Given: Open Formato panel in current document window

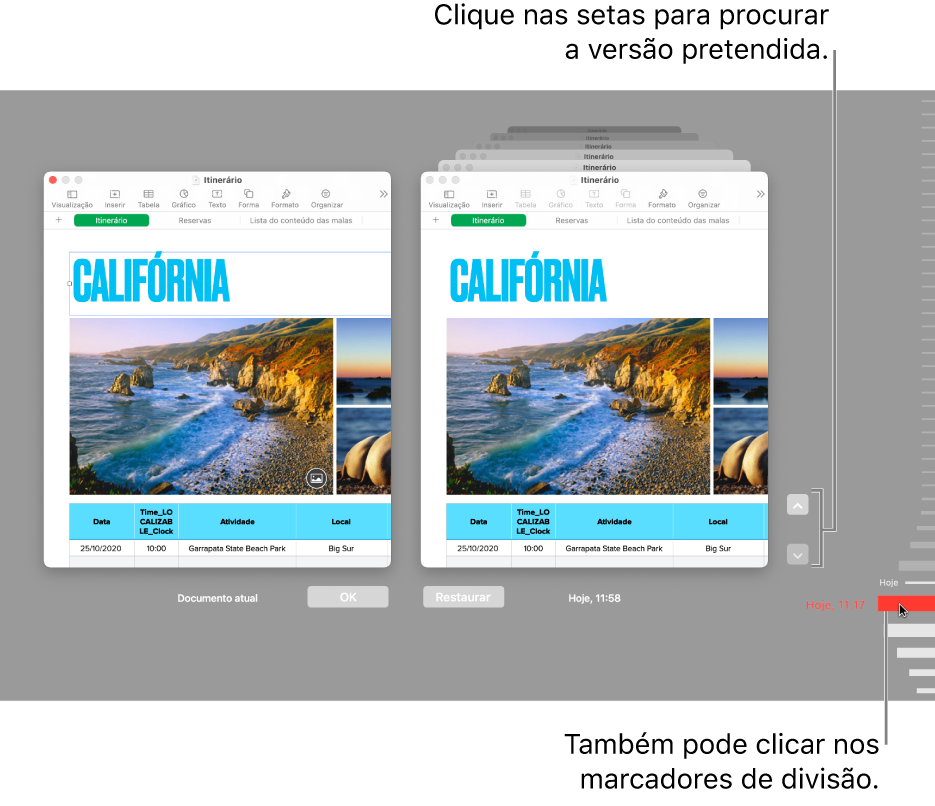Looking at the screenshot, I should [285, 199].
